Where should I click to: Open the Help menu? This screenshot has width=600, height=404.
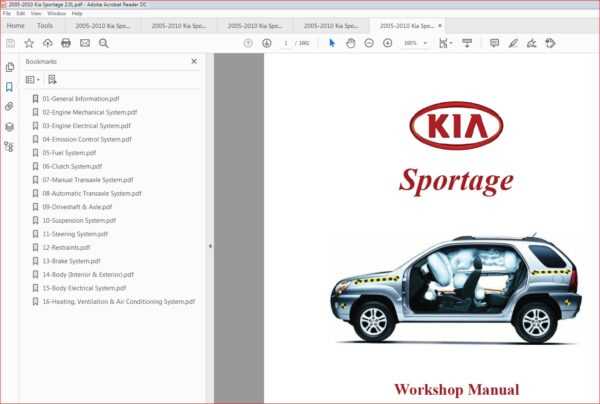pyautogui.click(x=77, y=13)
